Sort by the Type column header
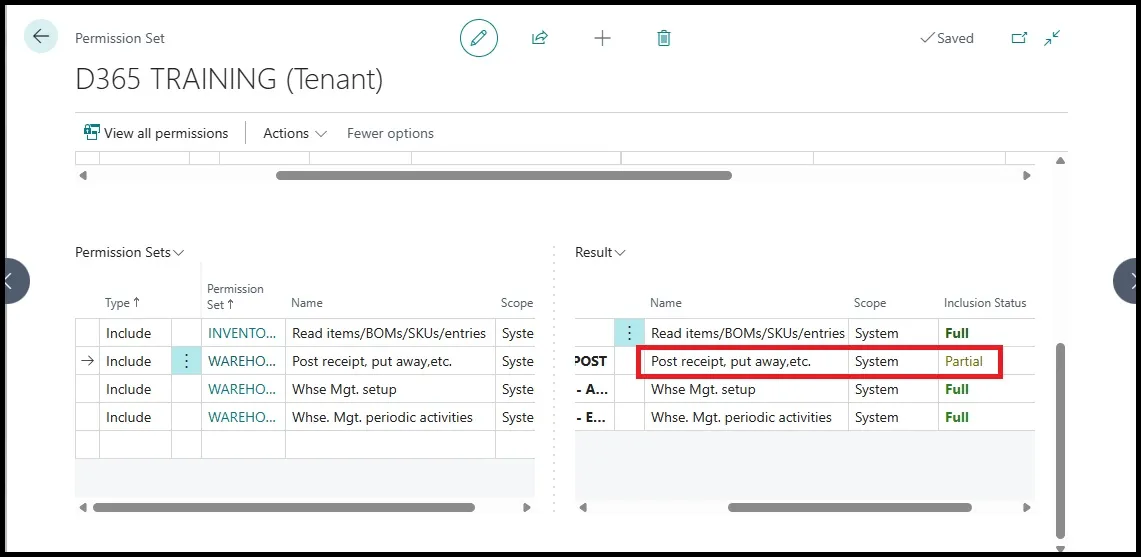This screenshot has width=1141, height=557. pyautogui.click(x=123, y=303)
